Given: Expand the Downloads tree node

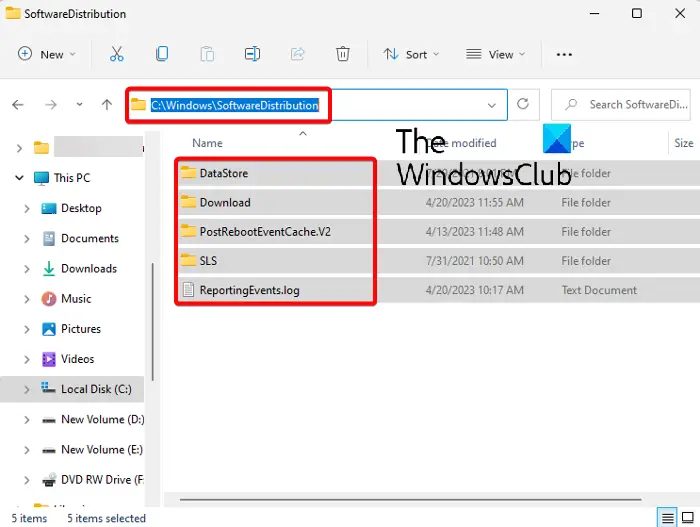Looking at the screenshot, I should [x=27, y=269].
